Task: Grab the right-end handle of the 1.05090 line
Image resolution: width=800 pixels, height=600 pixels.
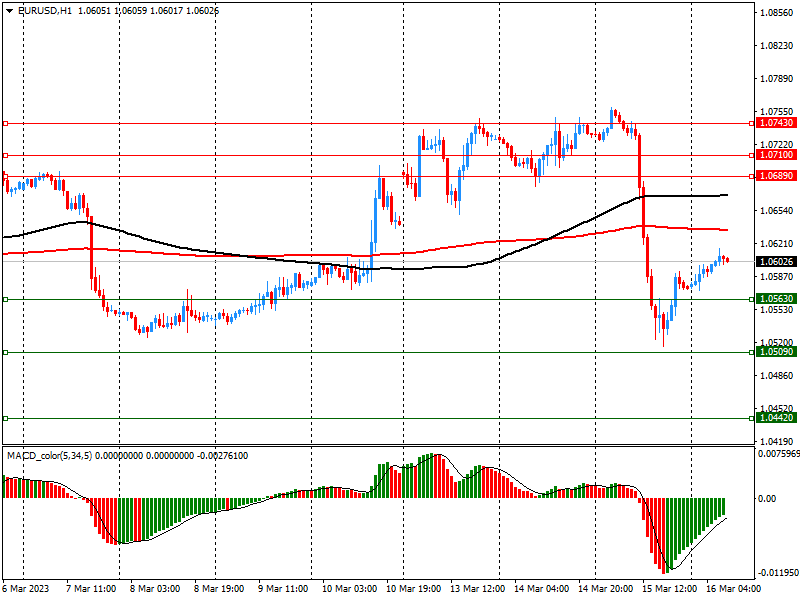Action: point(752,353)
